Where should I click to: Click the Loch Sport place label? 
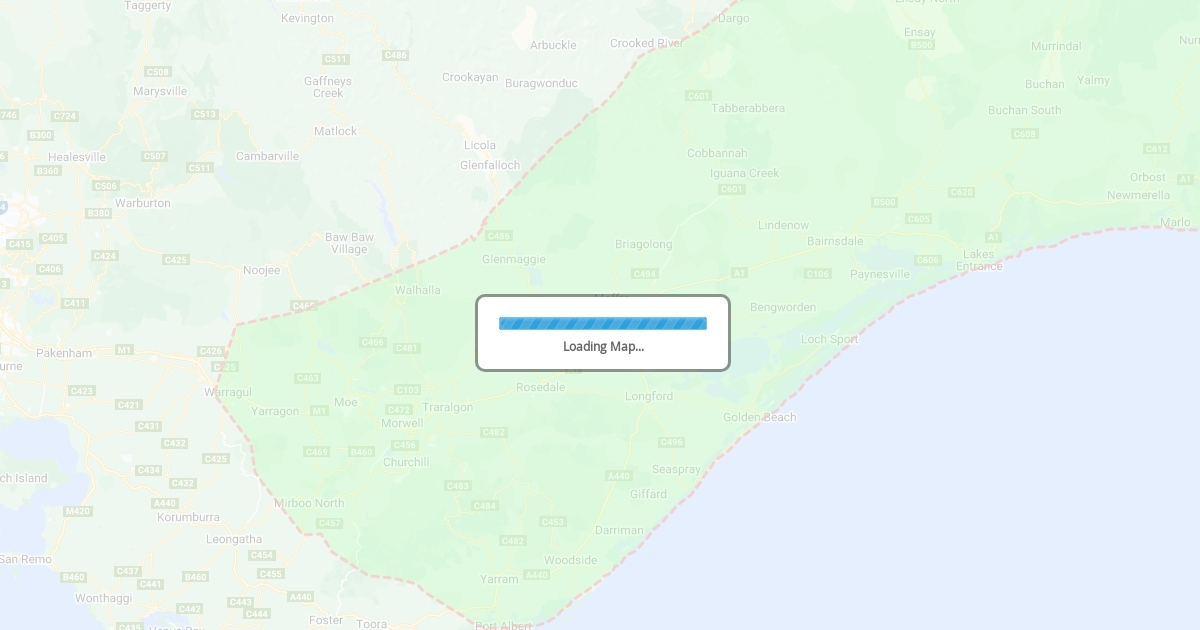[830, 339]
